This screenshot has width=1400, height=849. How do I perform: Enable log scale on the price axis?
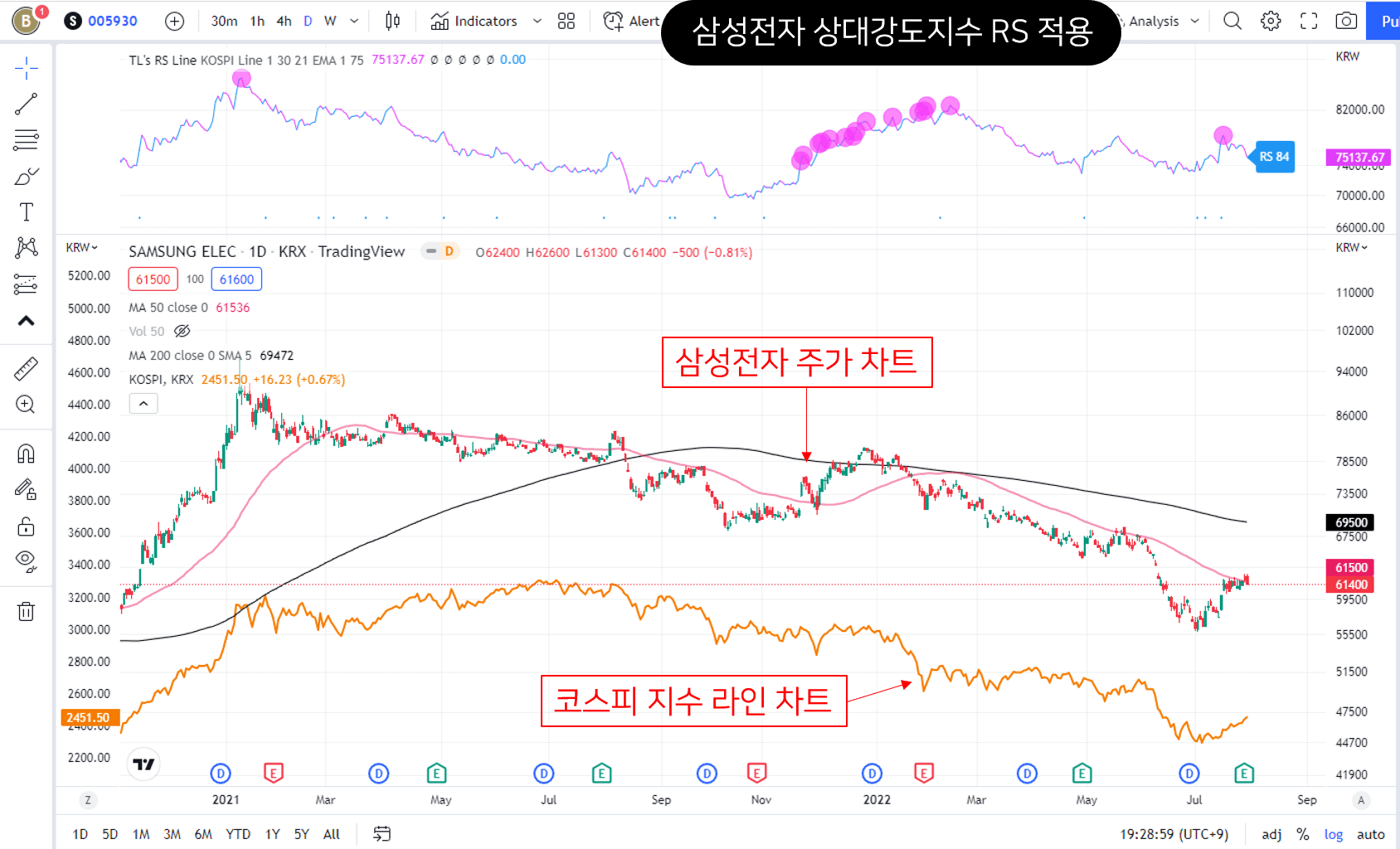(x=1334, y=834)
